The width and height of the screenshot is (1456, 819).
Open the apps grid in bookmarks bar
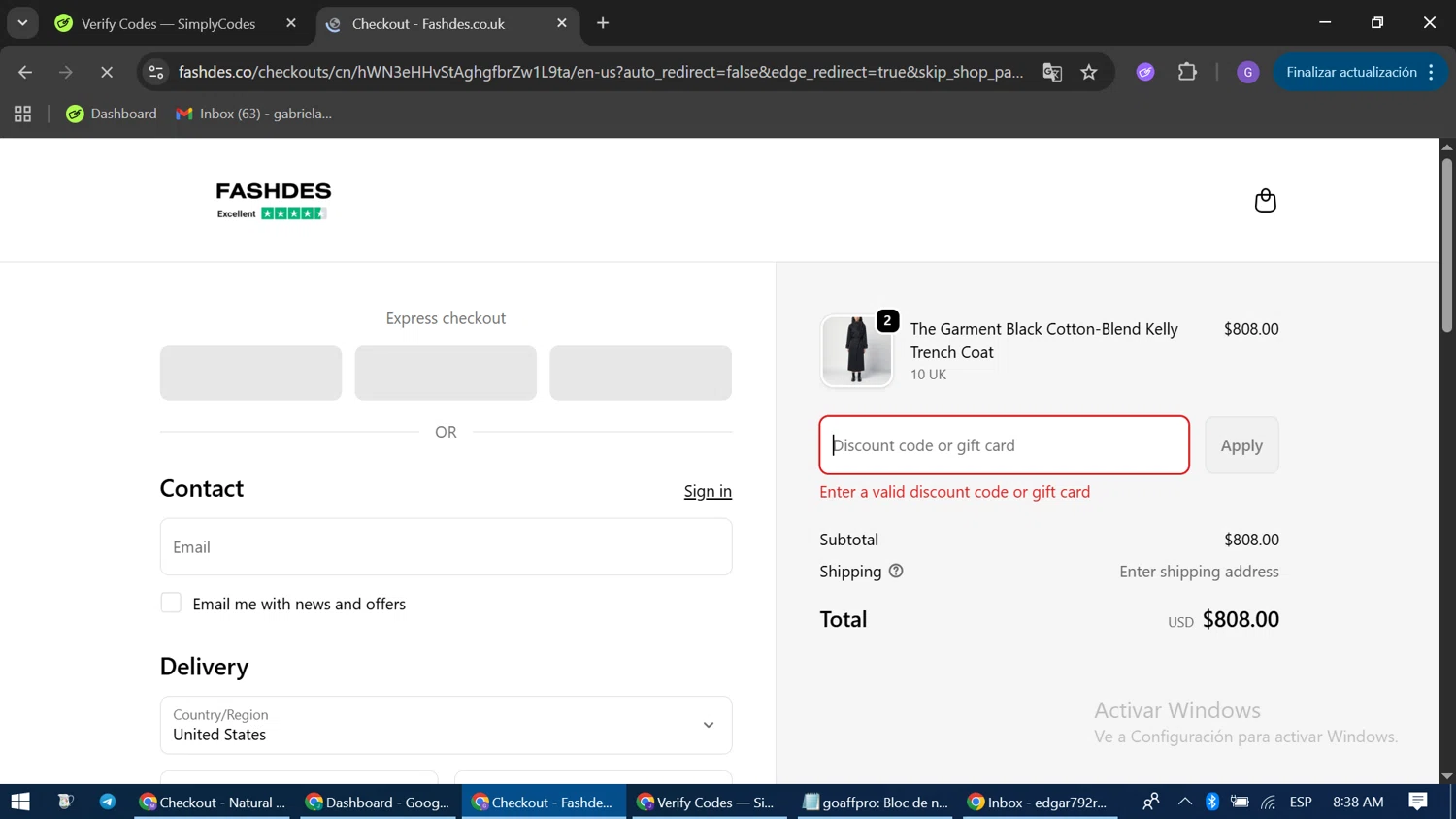tap(23, 114)
